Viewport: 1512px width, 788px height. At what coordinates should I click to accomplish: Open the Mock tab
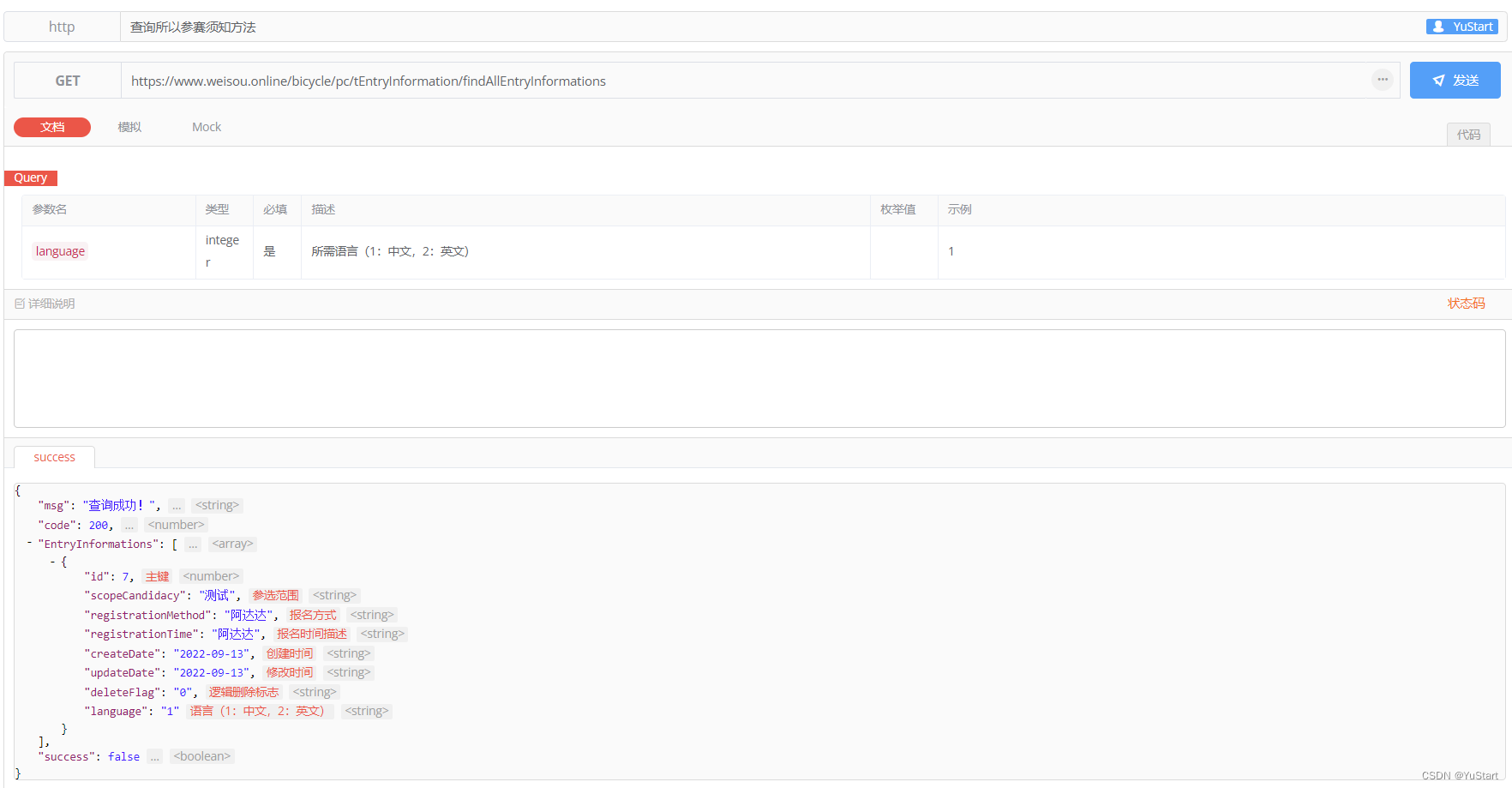[x=207, y=127]
